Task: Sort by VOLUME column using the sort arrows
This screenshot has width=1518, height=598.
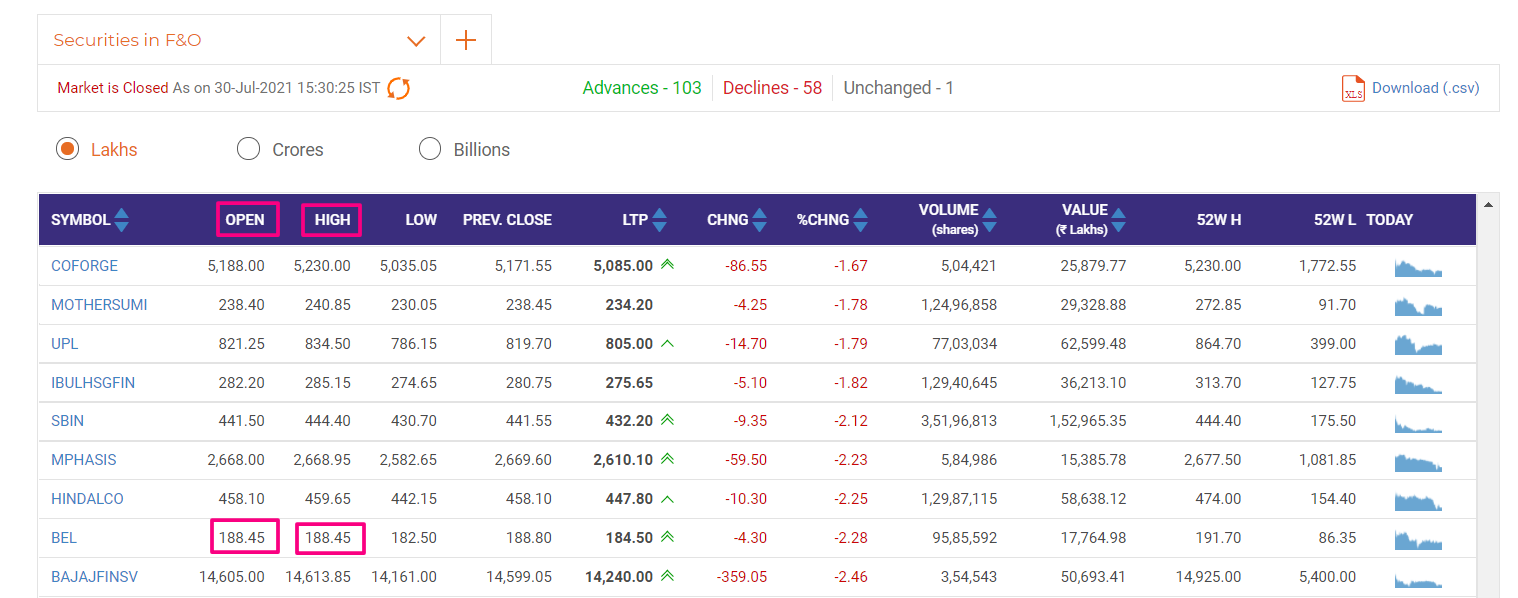Action: [x=989, y=220]
